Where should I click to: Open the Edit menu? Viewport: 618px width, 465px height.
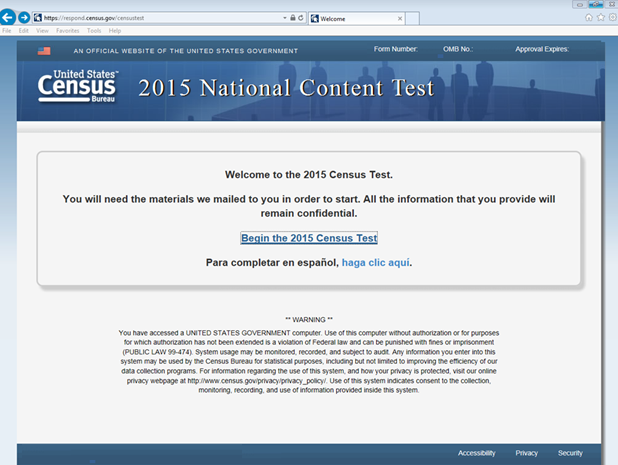click(24, 31)
